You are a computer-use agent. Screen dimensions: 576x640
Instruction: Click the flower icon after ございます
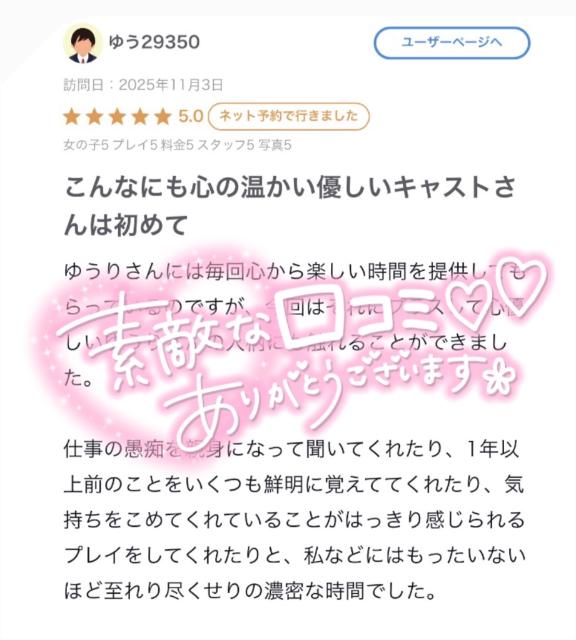[x=503, y=378]
